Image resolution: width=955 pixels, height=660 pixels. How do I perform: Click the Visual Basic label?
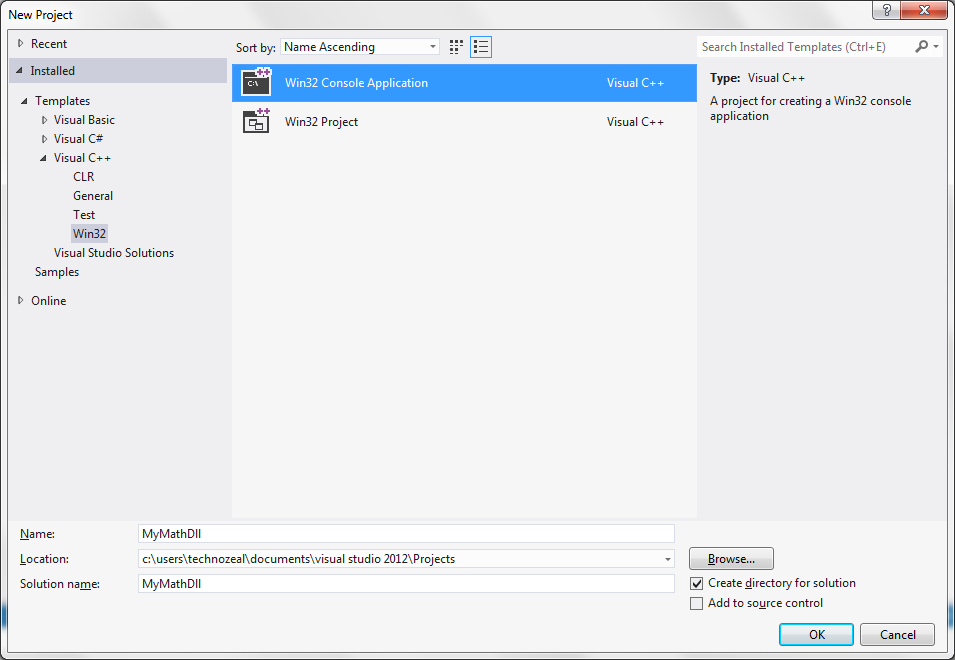tap(84, 120)
